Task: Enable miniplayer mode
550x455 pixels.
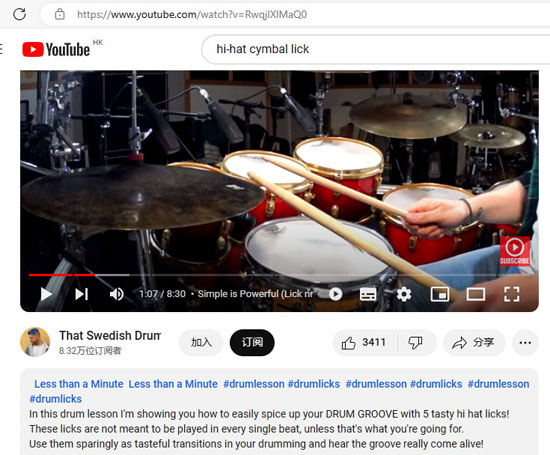Action: [440, 294]
